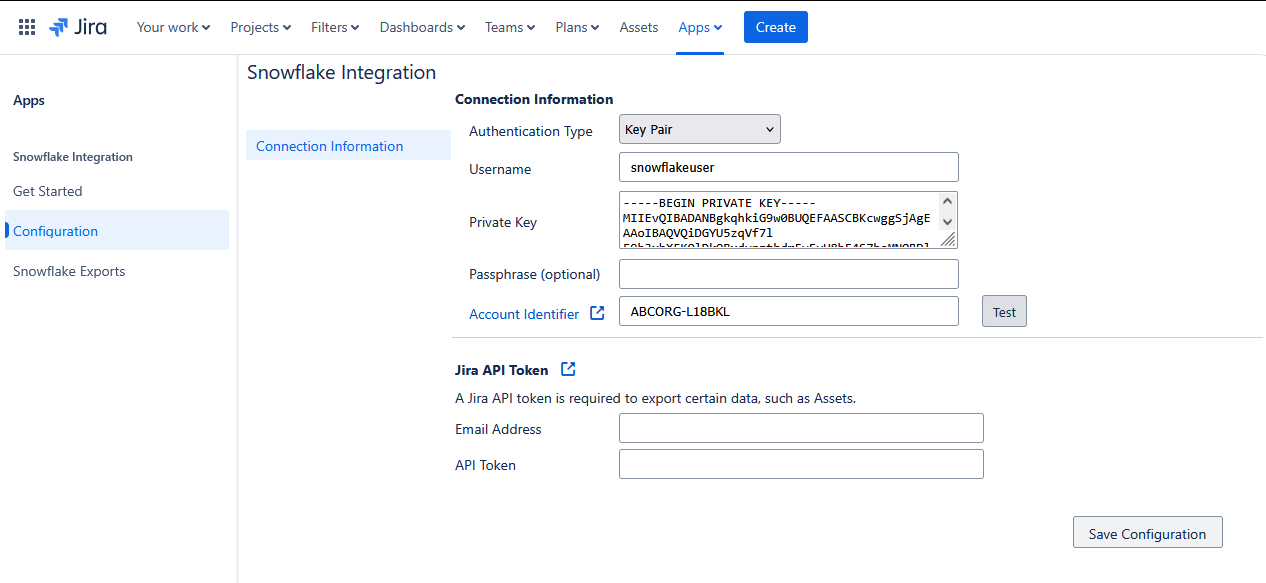Open Get Started in the sidebar
Image resolution: width=1266 pixels, height=583 pixels.
click(x=48, y=191)
